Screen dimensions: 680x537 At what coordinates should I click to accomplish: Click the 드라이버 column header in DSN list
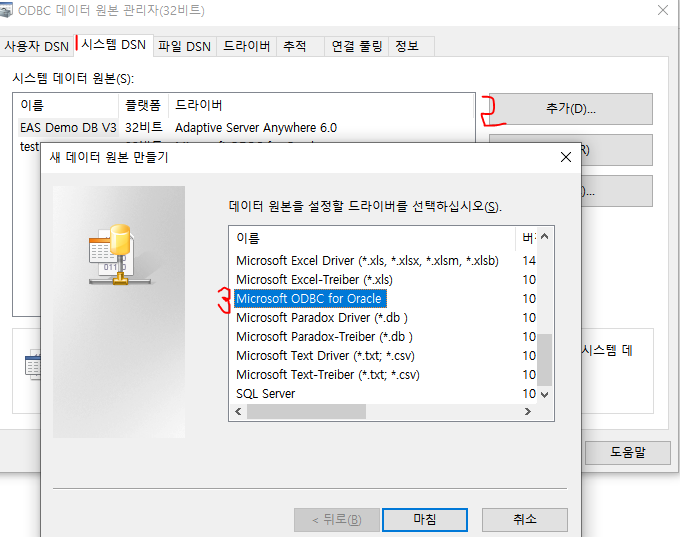coord(321,105)
